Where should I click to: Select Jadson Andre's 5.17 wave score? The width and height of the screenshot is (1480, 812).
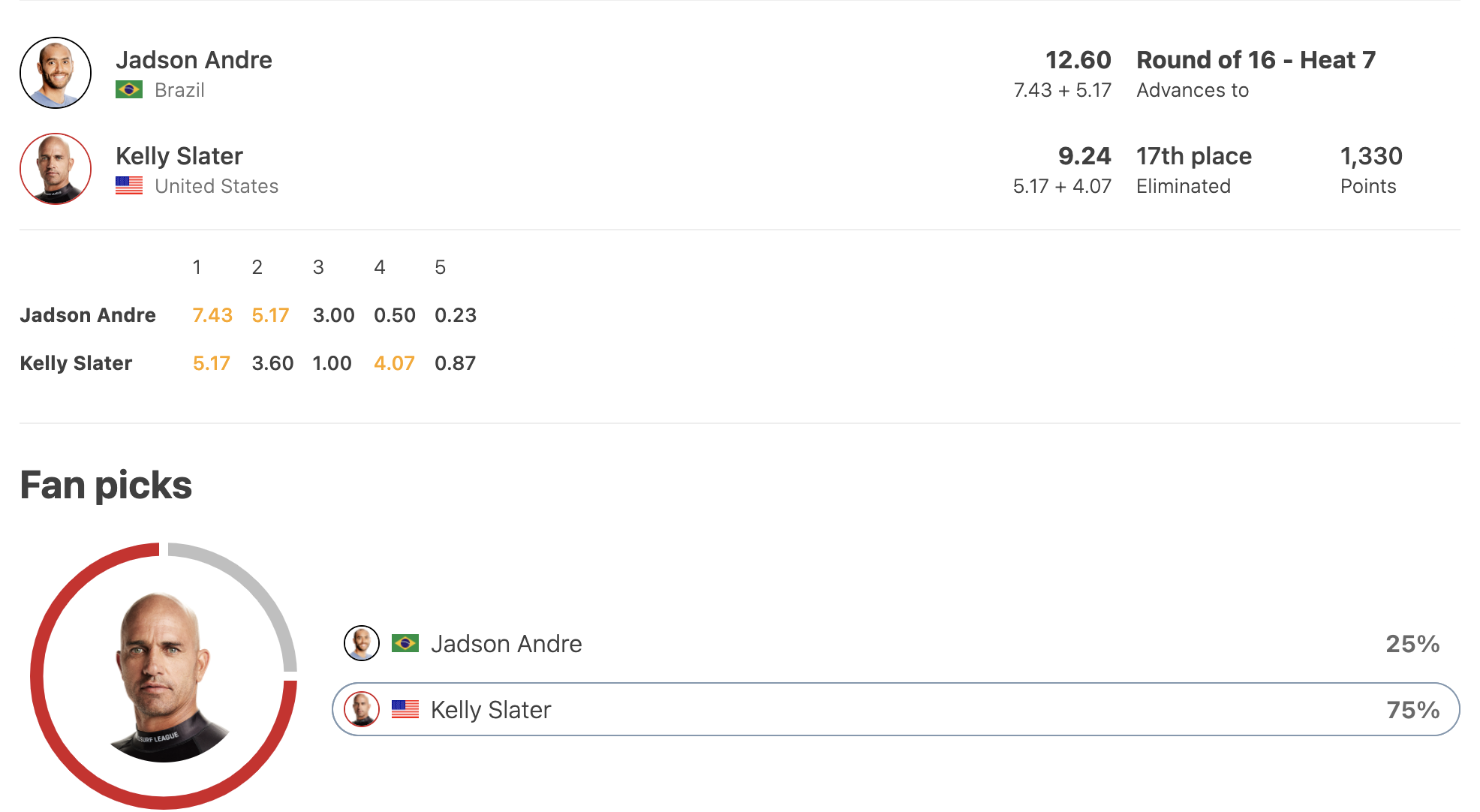pos(270,315)
